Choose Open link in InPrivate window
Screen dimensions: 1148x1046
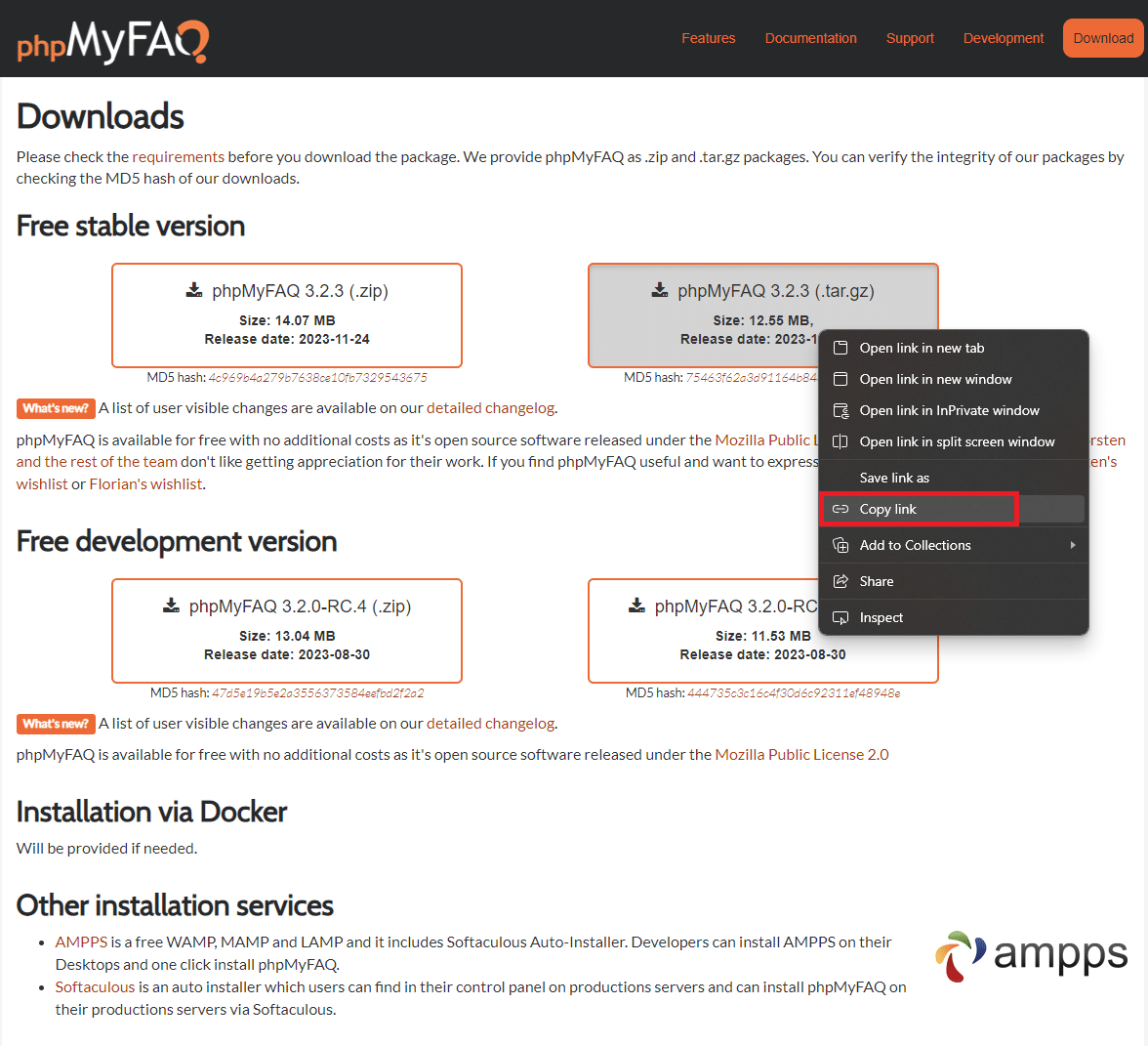953,411
